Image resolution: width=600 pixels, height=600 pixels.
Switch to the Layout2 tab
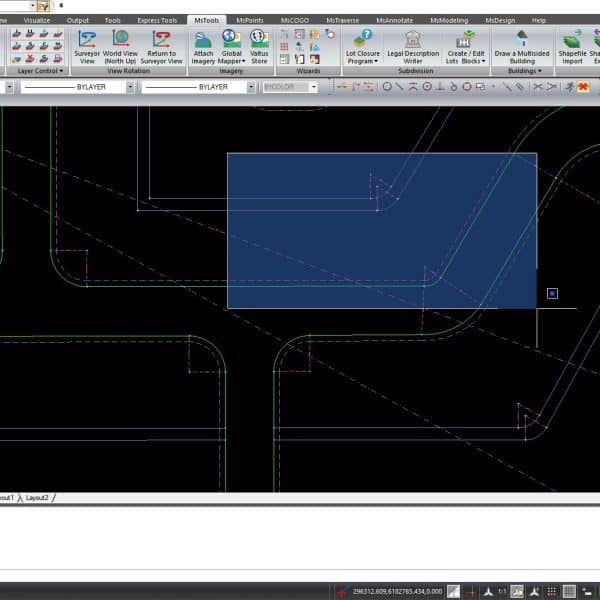click(38, 497)
